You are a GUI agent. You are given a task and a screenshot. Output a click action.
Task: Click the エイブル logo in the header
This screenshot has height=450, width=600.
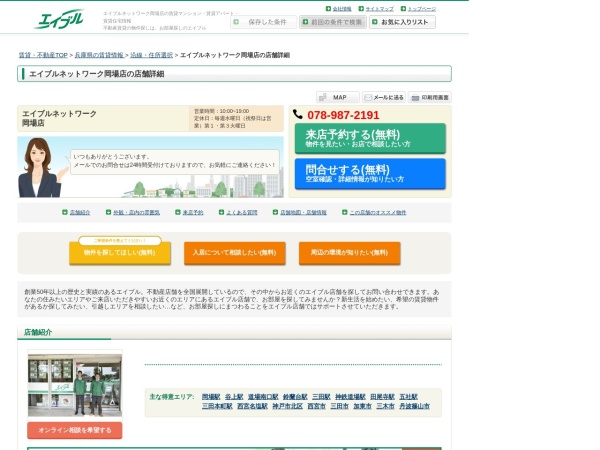[x=59, y=19]
